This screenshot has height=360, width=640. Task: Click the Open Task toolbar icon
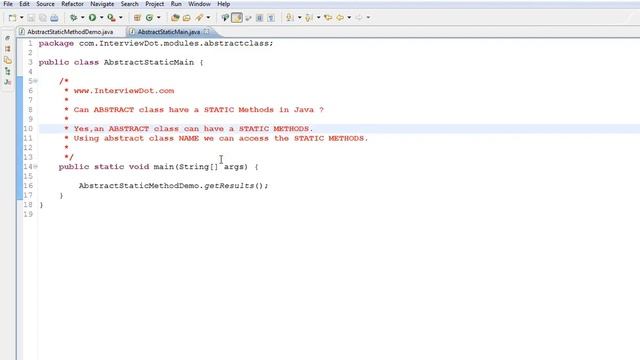click(x=187, y=18)
